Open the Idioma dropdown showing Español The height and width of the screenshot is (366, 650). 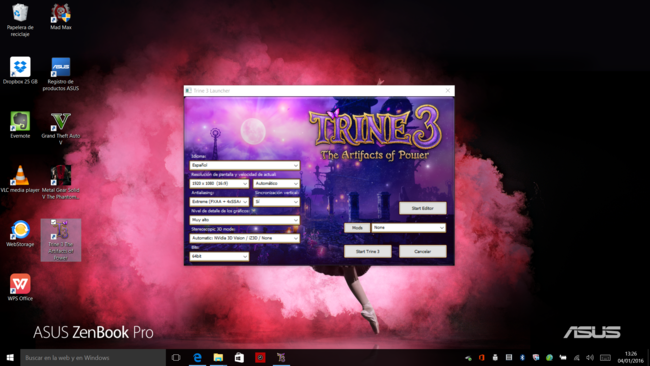(x=245, y=165)
